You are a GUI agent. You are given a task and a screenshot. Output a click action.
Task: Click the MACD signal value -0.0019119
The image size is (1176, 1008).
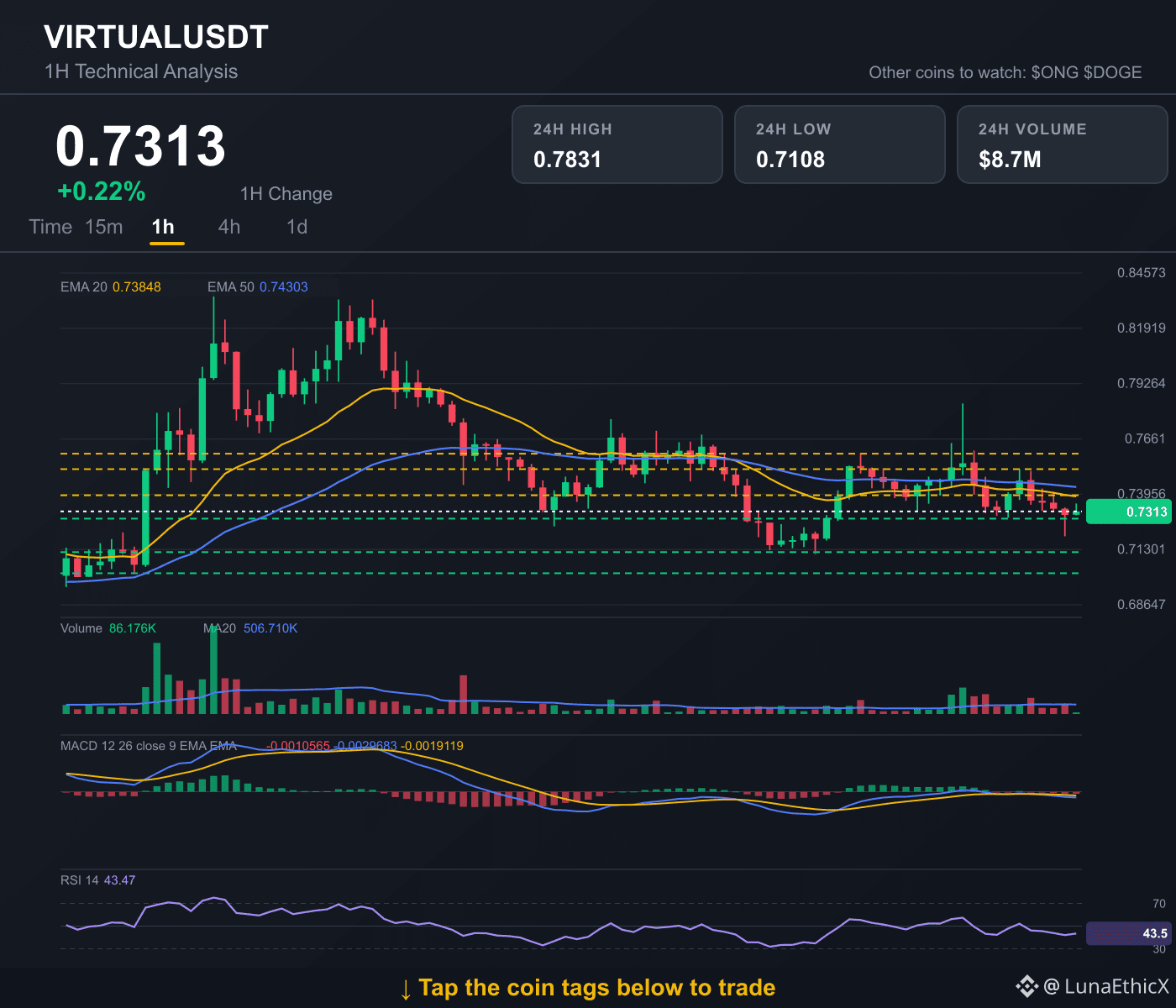coord(432,746)
